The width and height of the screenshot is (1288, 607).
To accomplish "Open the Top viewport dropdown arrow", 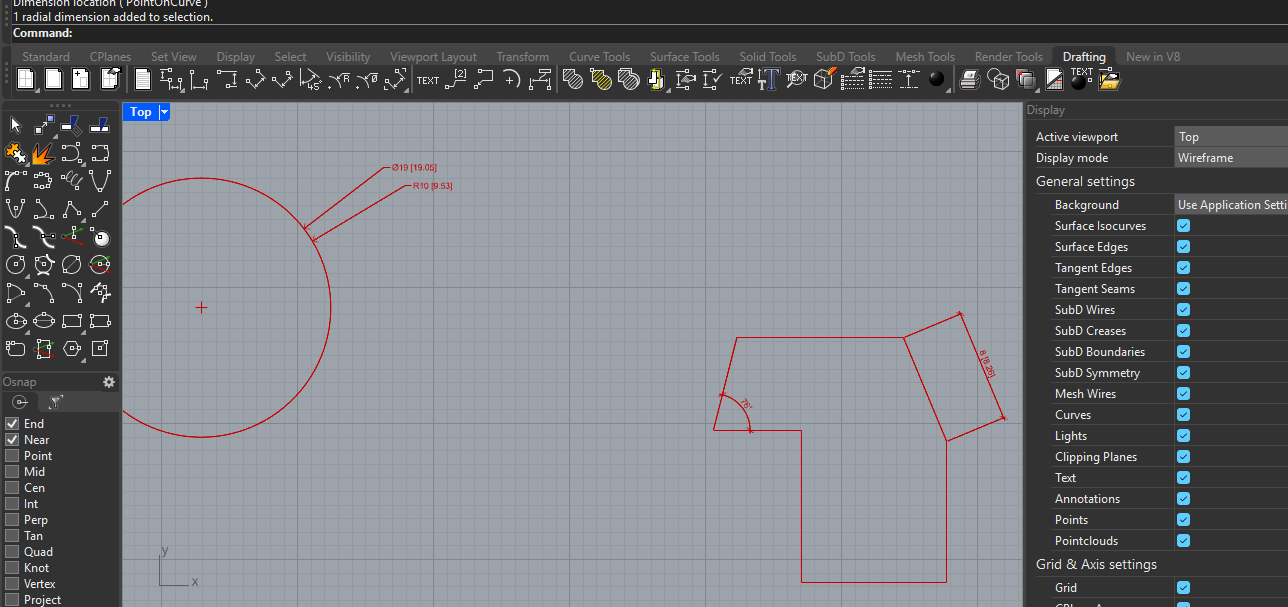I will click(165, 112).
